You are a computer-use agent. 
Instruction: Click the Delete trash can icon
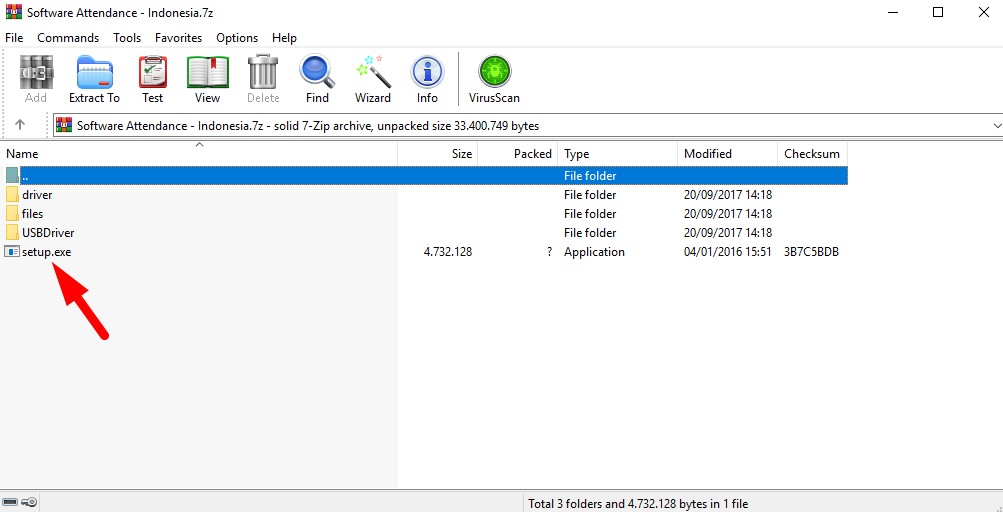pos(264,72)
